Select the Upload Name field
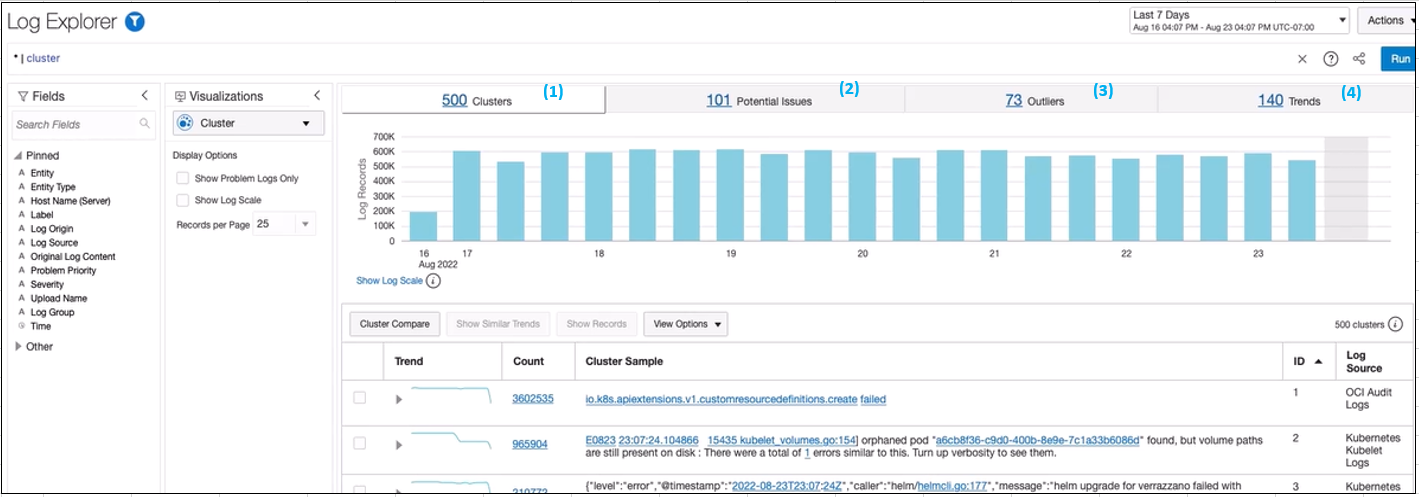The image size is (1419, 497). pyautogui.click(x=59, y=298)
